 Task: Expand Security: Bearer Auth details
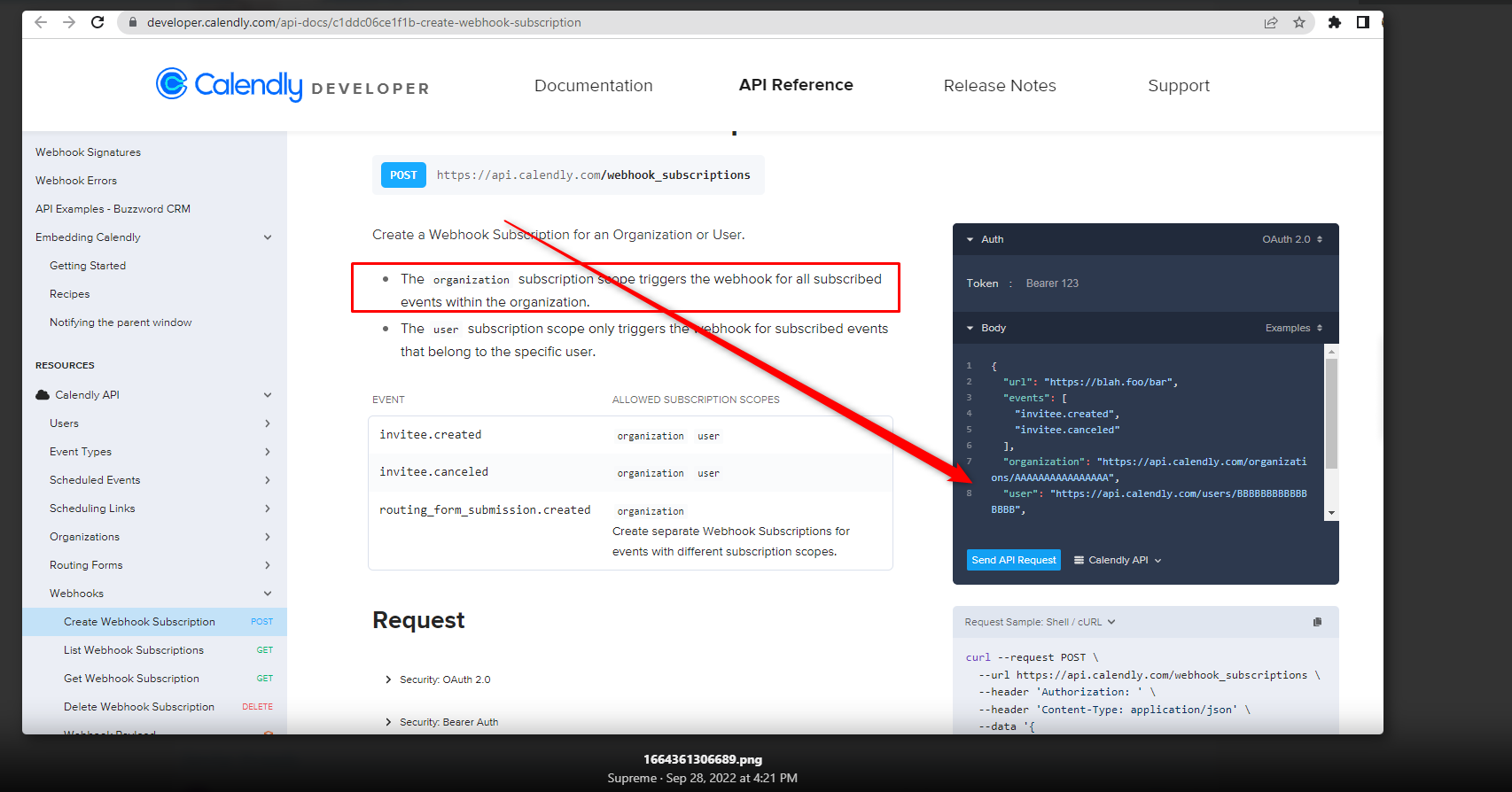(441, 722)
